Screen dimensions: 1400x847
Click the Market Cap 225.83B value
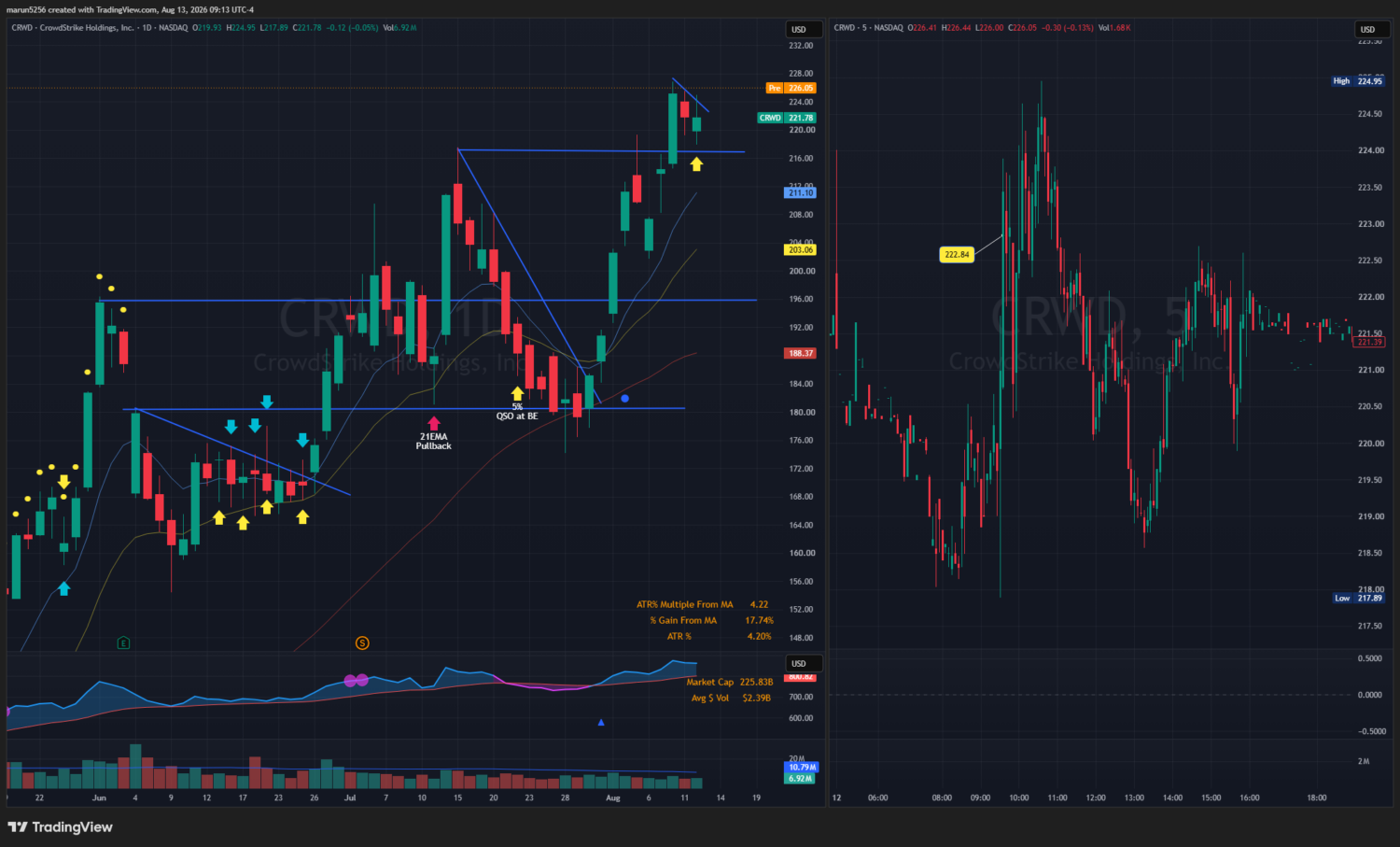click(x=756, y=683)
